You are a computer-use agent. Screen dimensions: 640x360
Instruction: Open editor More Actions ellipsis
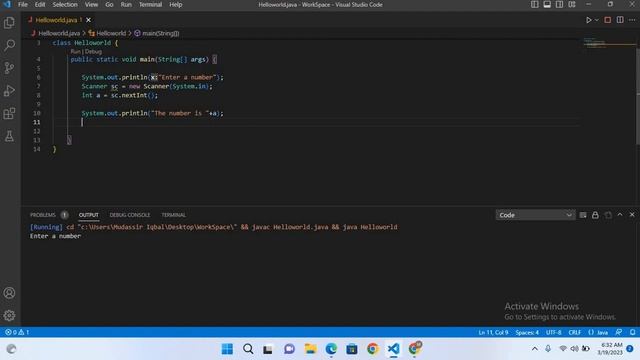tap(632, 20)
